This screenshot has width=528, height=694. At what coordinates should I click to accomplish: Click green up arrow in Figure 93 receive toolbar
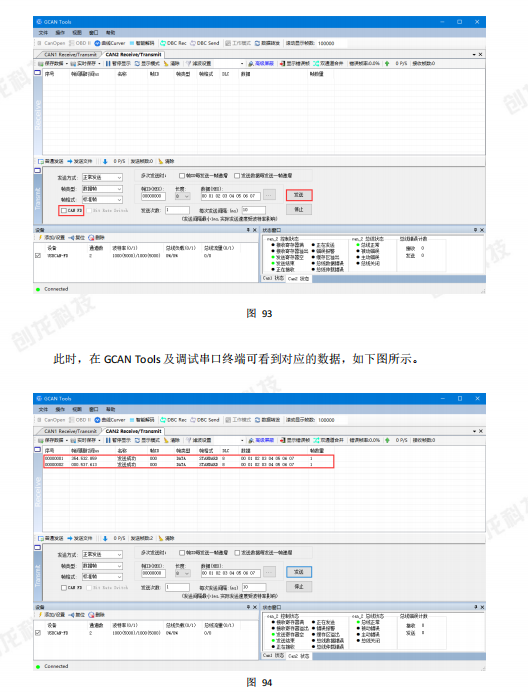[387, 63]
